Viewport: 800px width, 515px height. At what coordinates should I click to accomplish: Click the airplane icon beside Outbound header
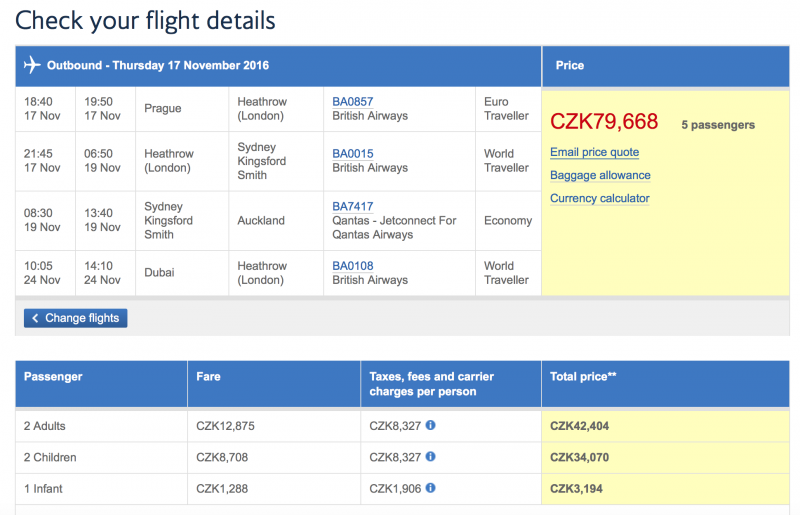point(32,65)
